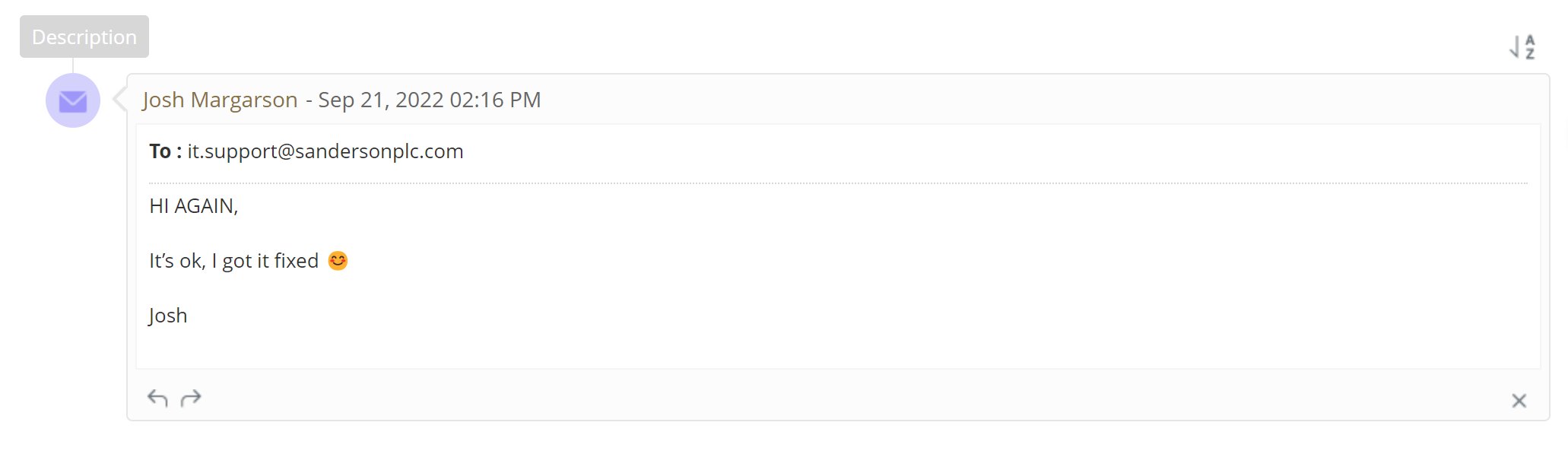Toggle the A-Z sort order icon

(1522, 47)
